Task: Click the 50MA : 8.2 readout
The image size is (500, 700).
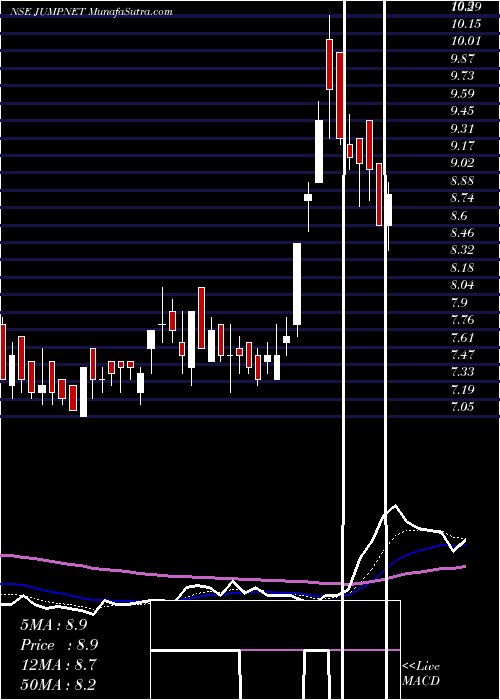Action: click(x=58, y=685)
